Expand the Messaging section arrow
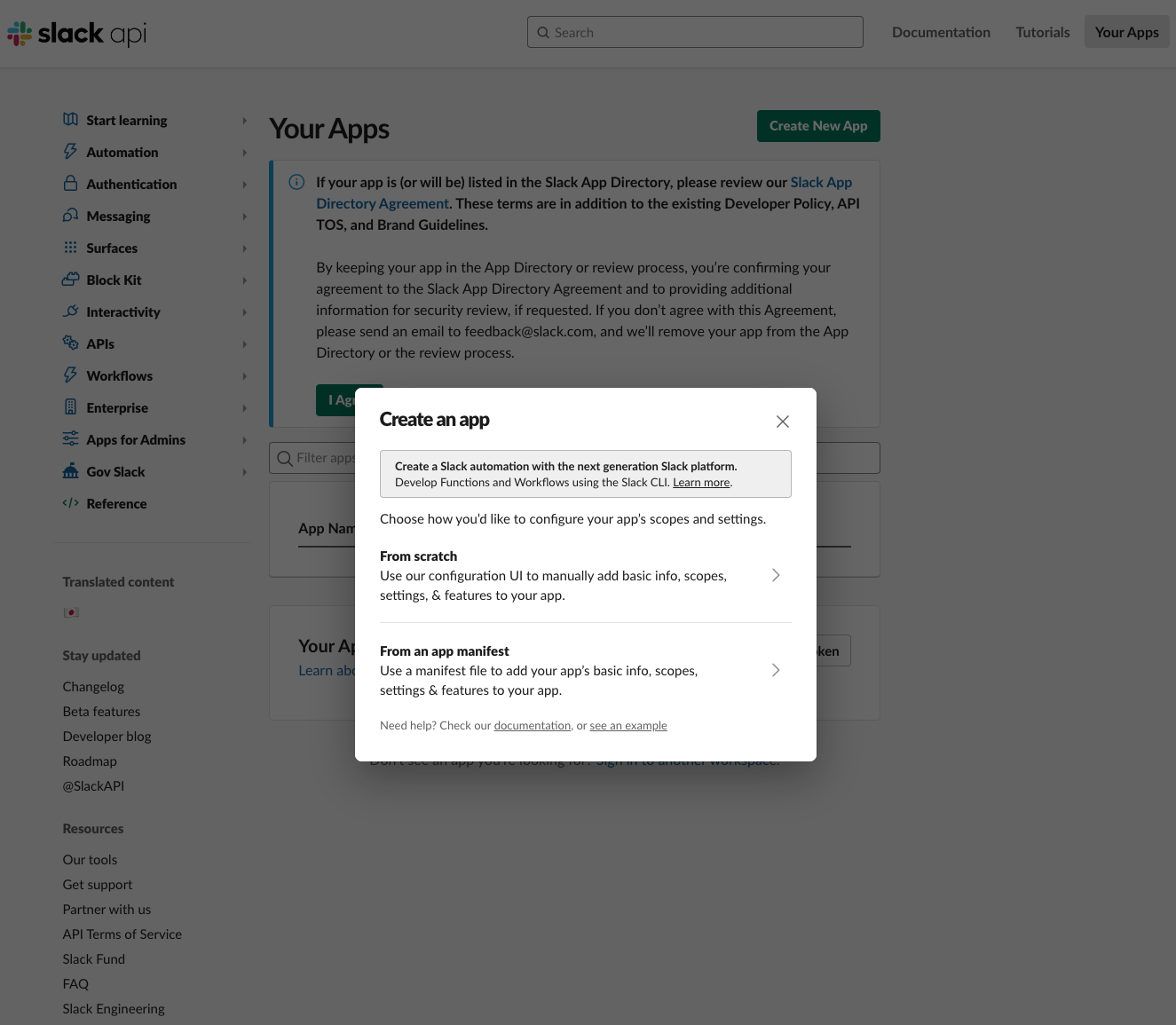Viewport: 1176px width, 1025px height. 244,217
